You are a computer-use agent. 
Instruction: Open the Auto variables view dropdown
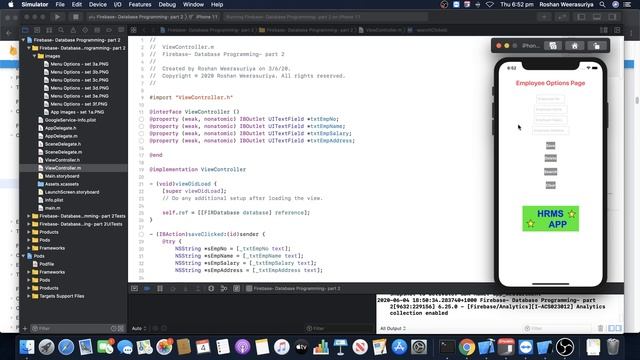coord(139,328)
